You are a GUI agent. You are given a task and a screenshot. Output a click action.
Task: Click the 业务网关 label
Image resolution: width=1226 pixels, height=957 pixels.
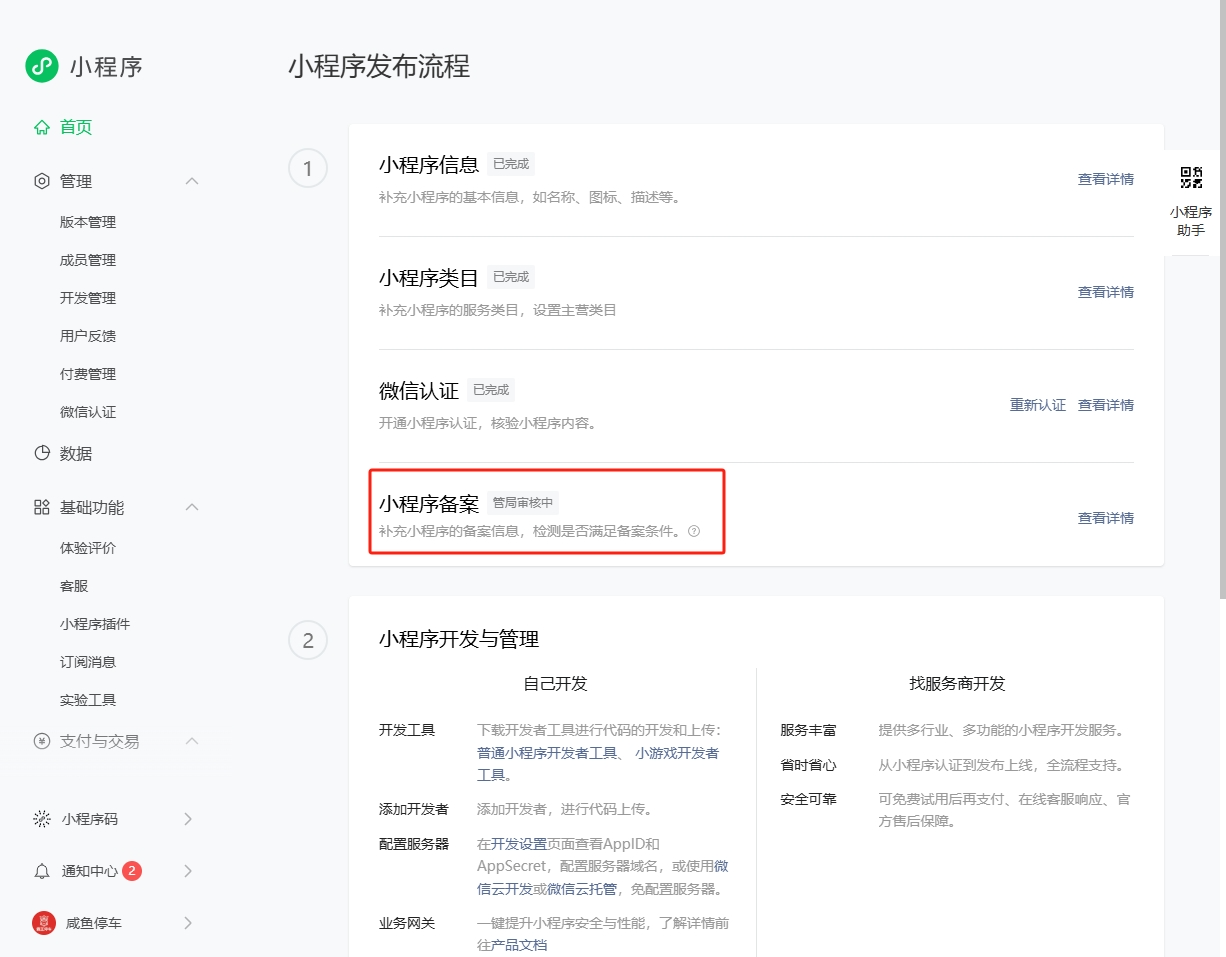(407, 923)
